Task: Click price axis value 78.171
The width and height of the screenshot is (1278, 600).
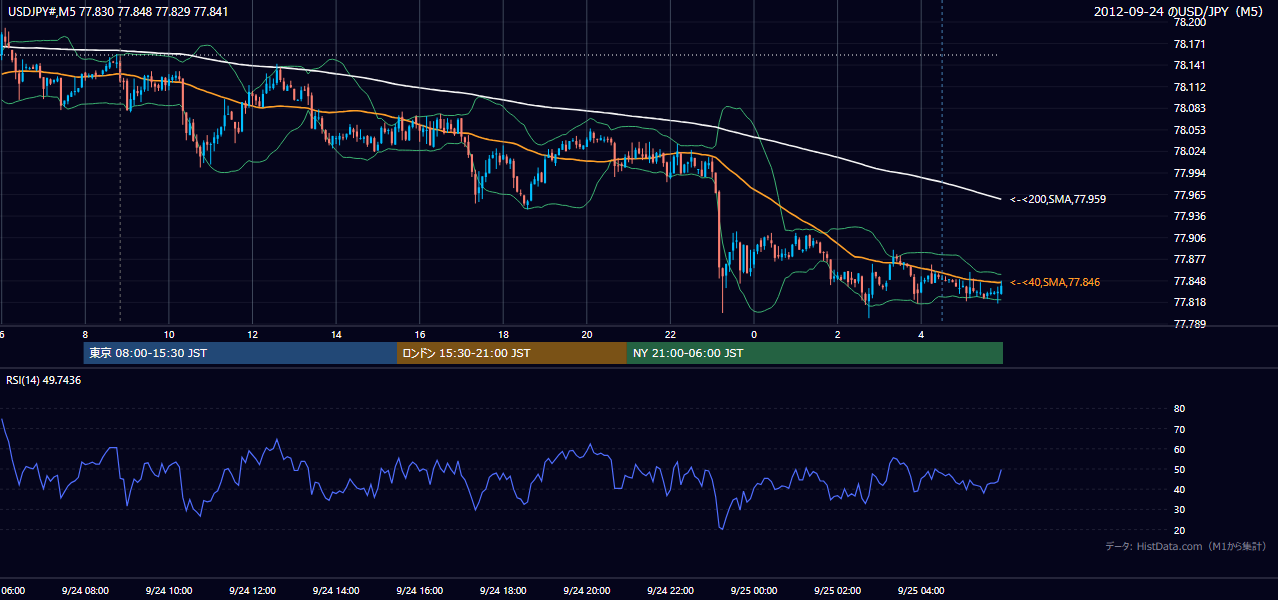Action: tap(1188, 44)
